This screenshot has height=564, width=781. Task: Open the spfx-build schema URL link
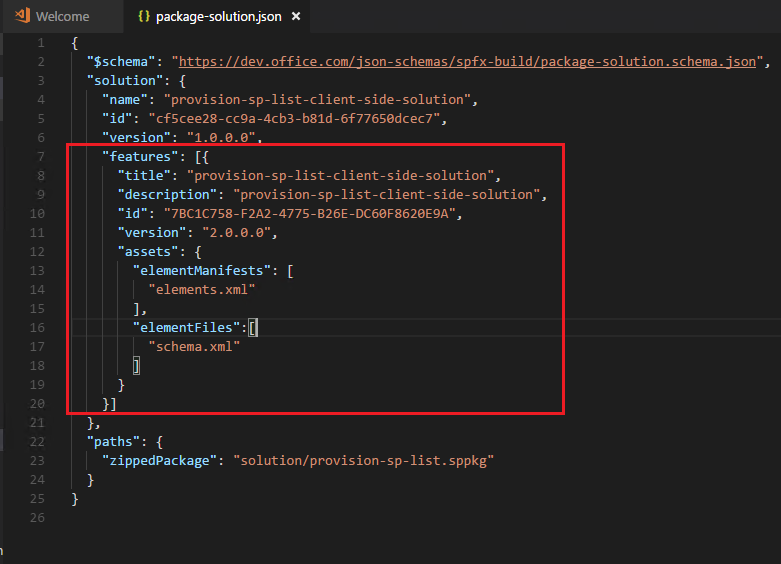pos(467,62)
